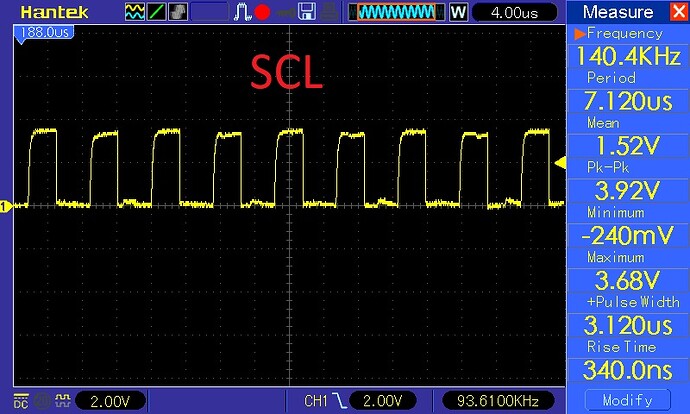Click the yellow trigger level arrow marker
This screenshot has height=414, width=690.
click(x=560, y=163)
